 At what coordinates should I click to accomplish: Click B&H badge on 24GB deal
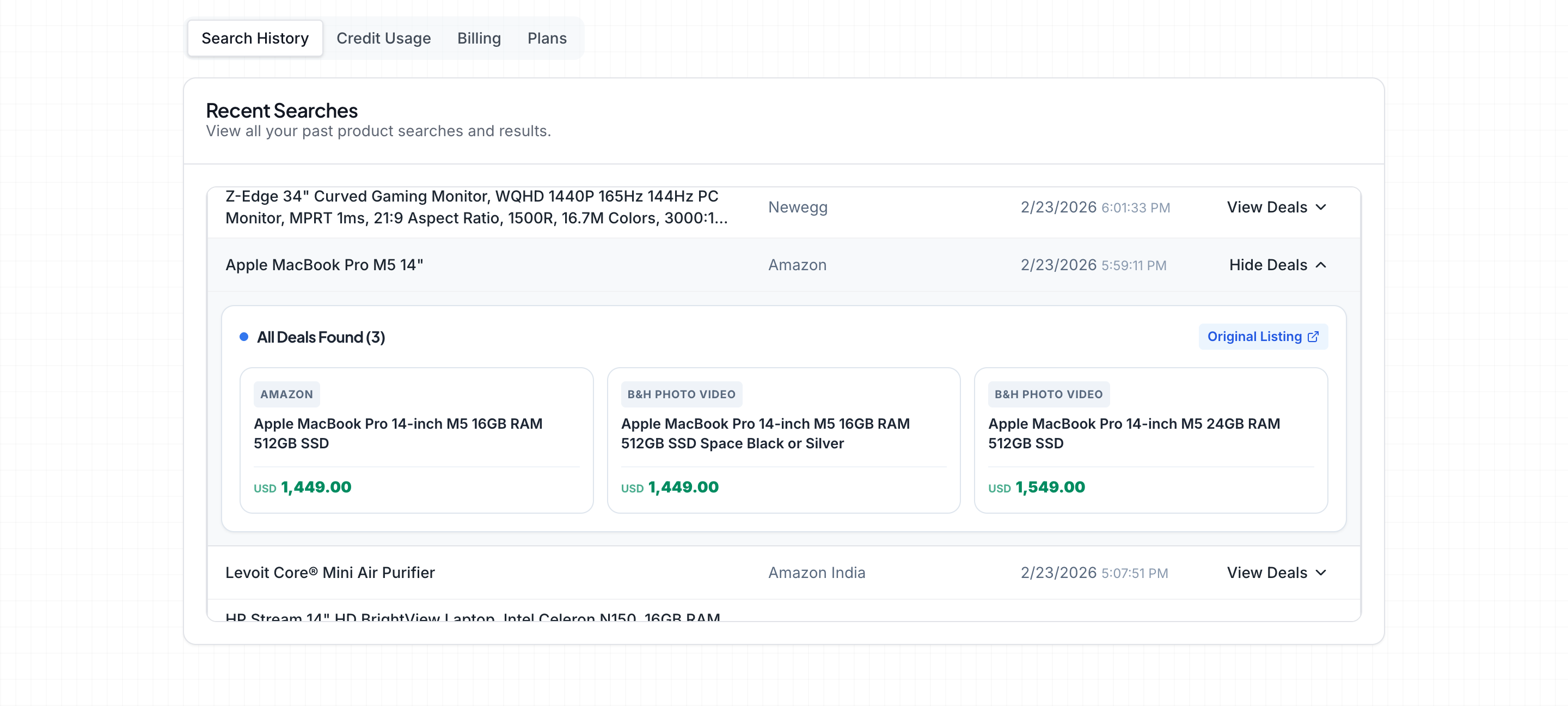click(x=1048, y=394)
